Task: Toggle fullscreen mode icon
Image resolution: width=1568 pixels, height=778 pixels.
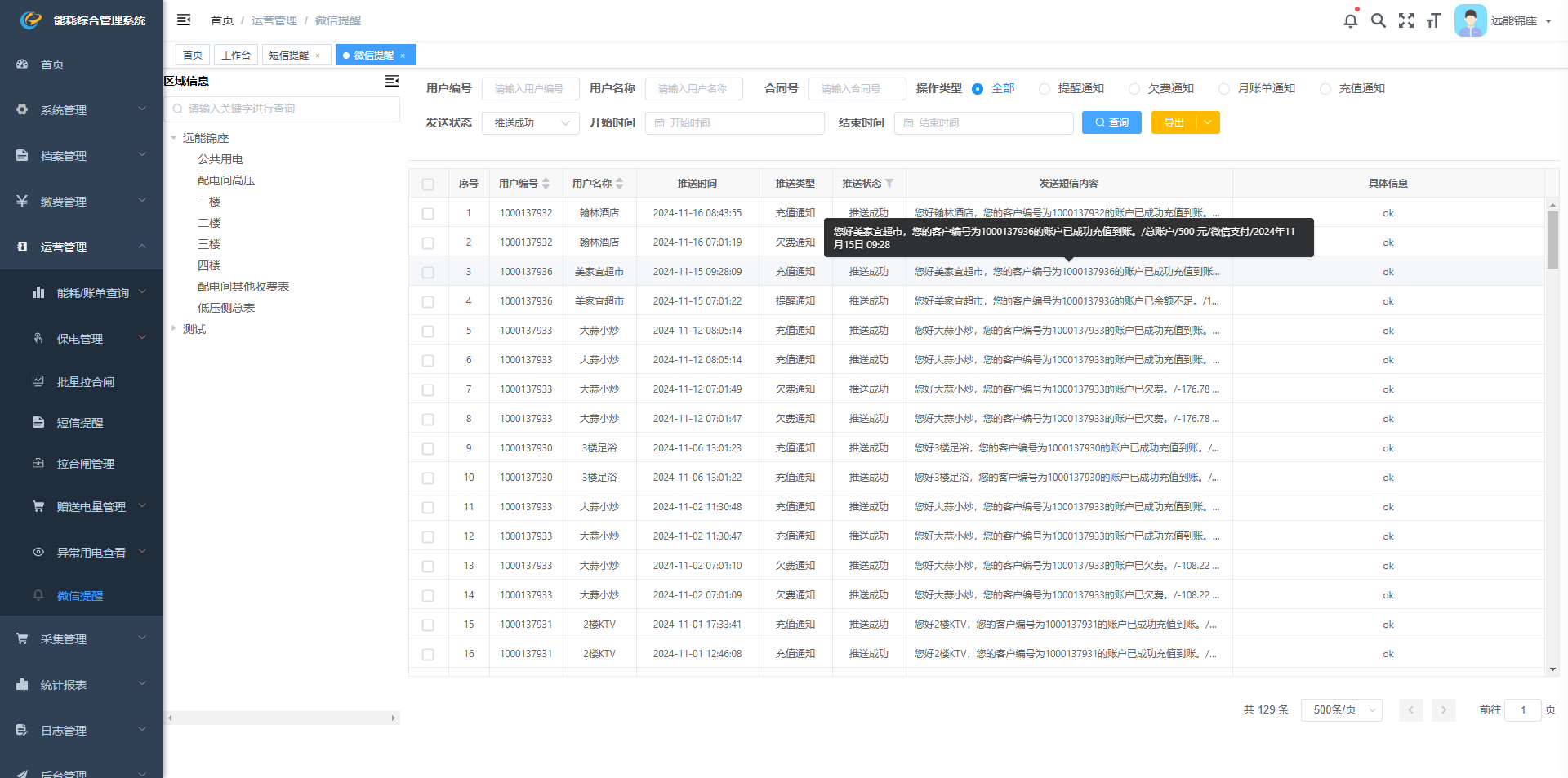Action: click(1405, 20)
